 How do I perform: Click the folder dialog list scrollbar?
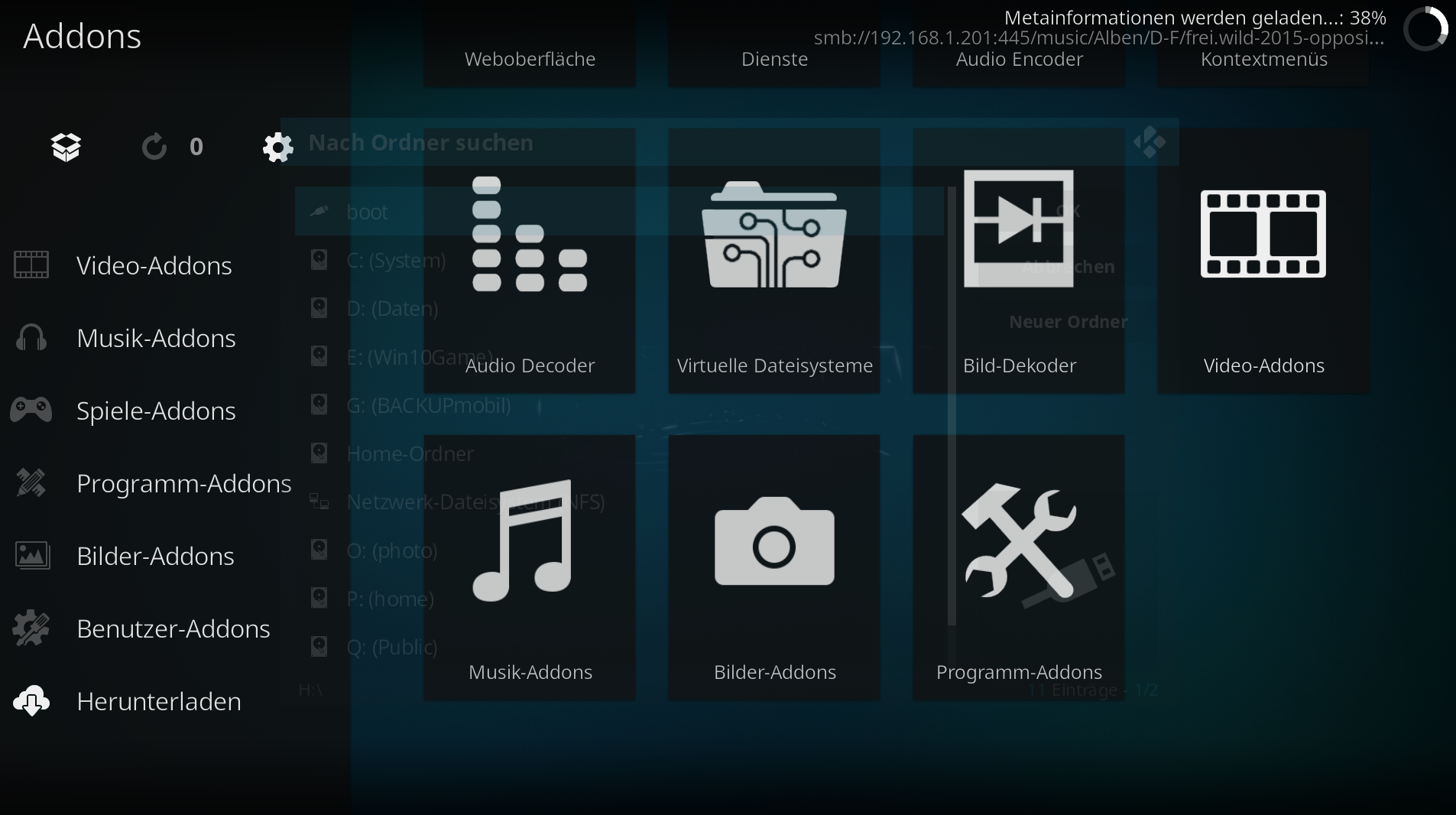(x=952, y=405)
